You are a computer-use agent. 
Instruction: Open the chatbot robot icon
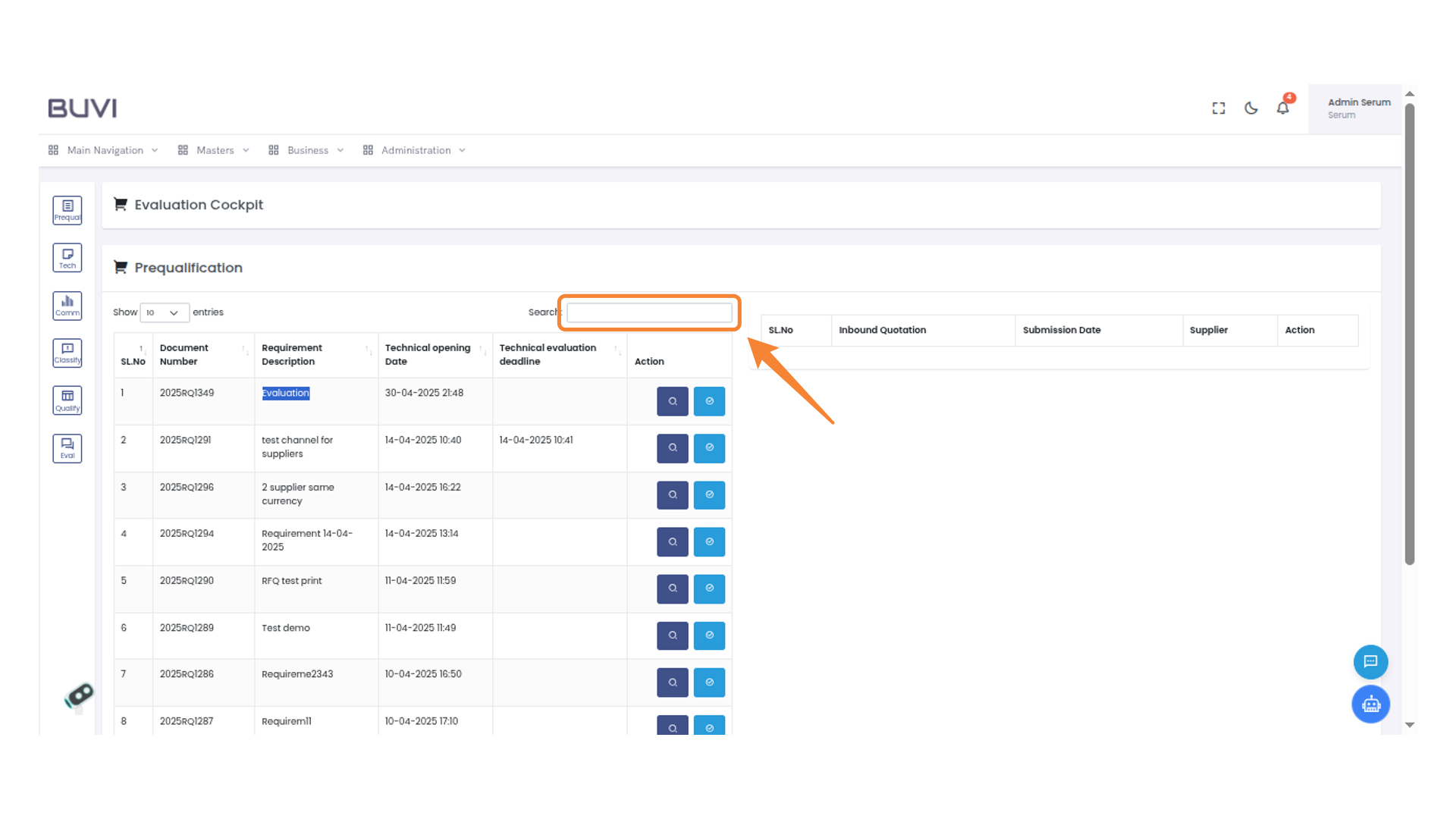(x=1370, y=704)
